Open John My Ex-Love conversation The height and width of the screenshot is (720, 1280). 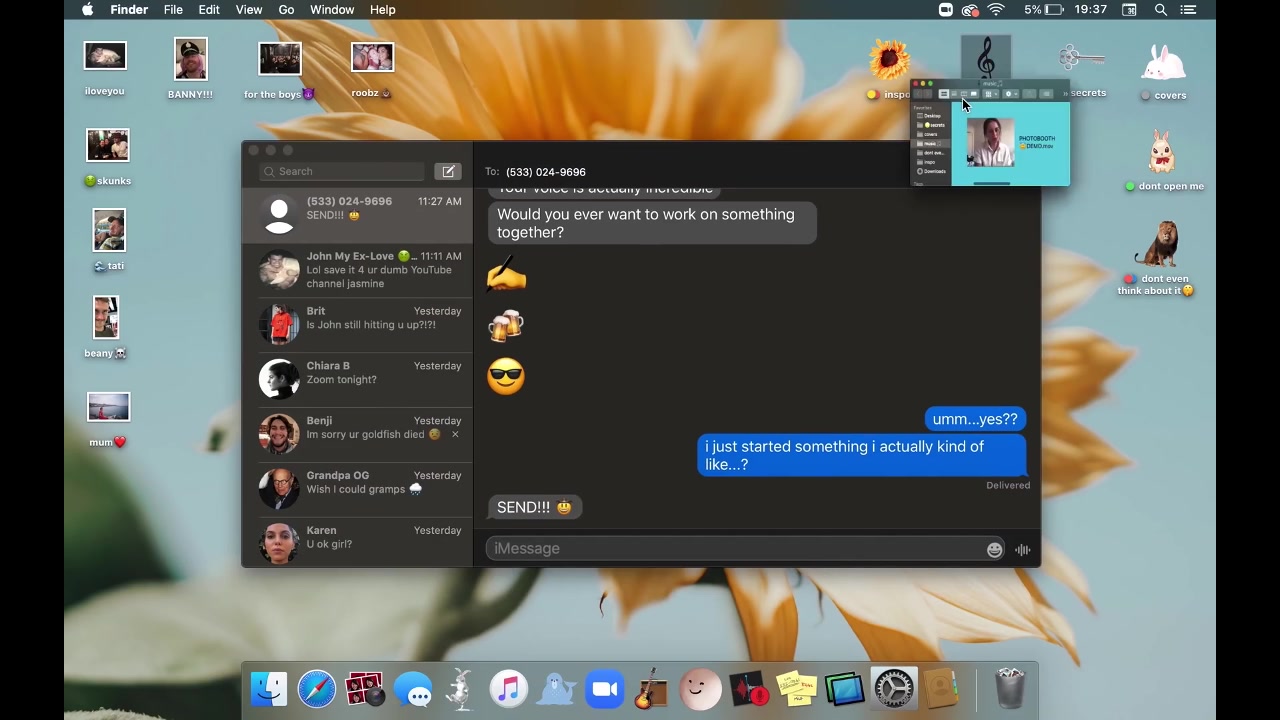[x=357, y=270]
